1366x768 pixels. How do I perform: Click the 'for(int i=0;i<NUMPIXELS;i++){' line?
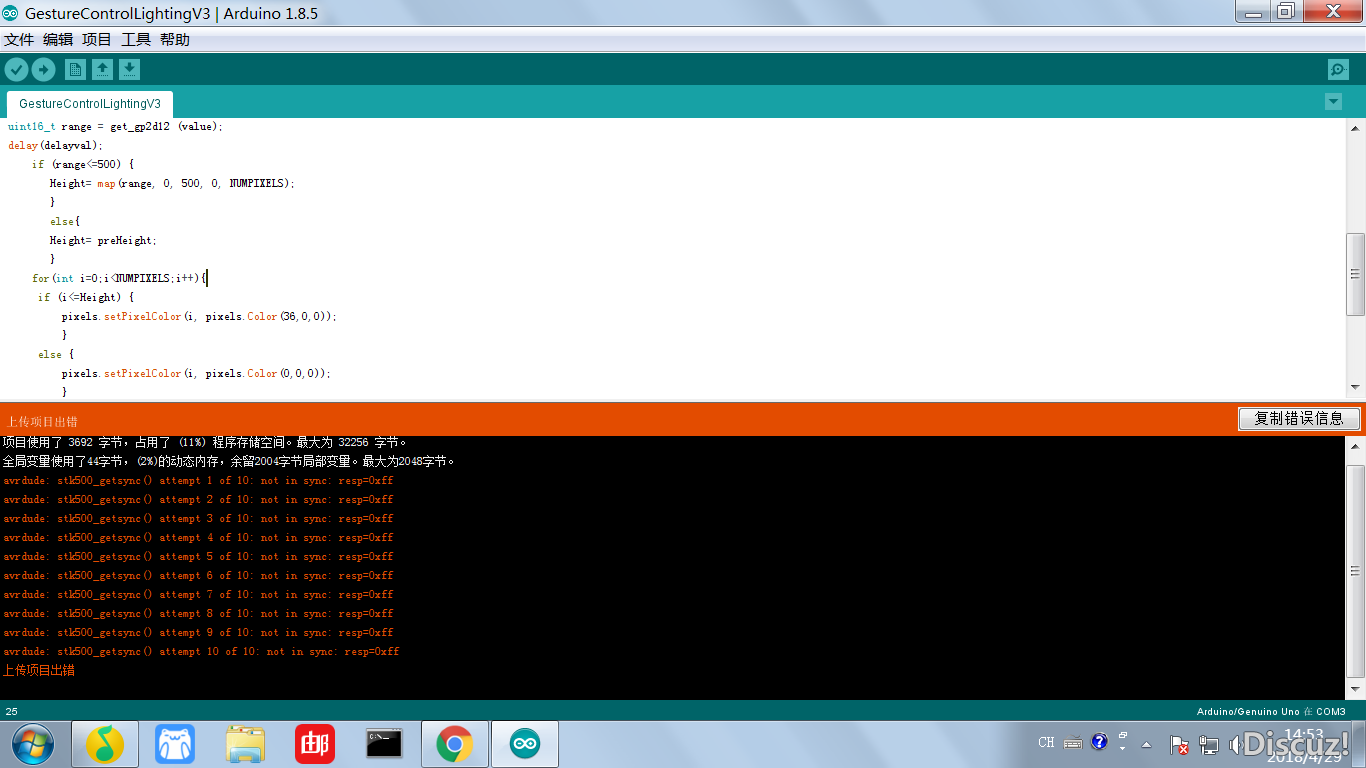point(119,278)
